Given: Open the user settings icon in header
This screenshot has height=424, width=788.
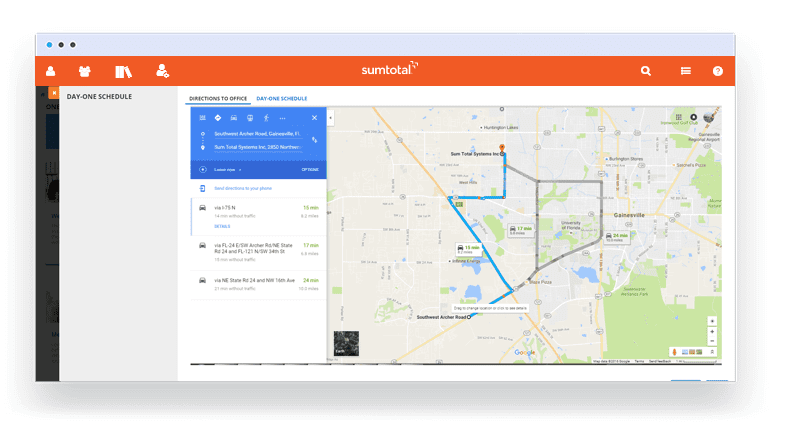Looking at the screenshot, I should 162,71.
